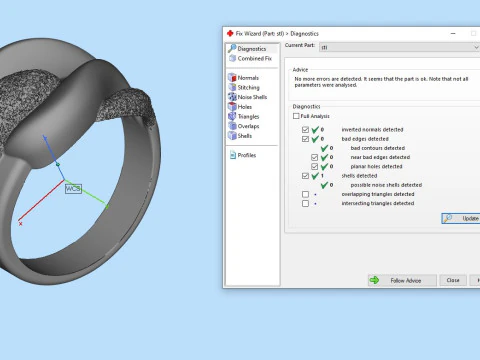This screenshot has width=480, height=360.
Task: Click 'possible noise shells detected' text
Action: tap(386, 185)
